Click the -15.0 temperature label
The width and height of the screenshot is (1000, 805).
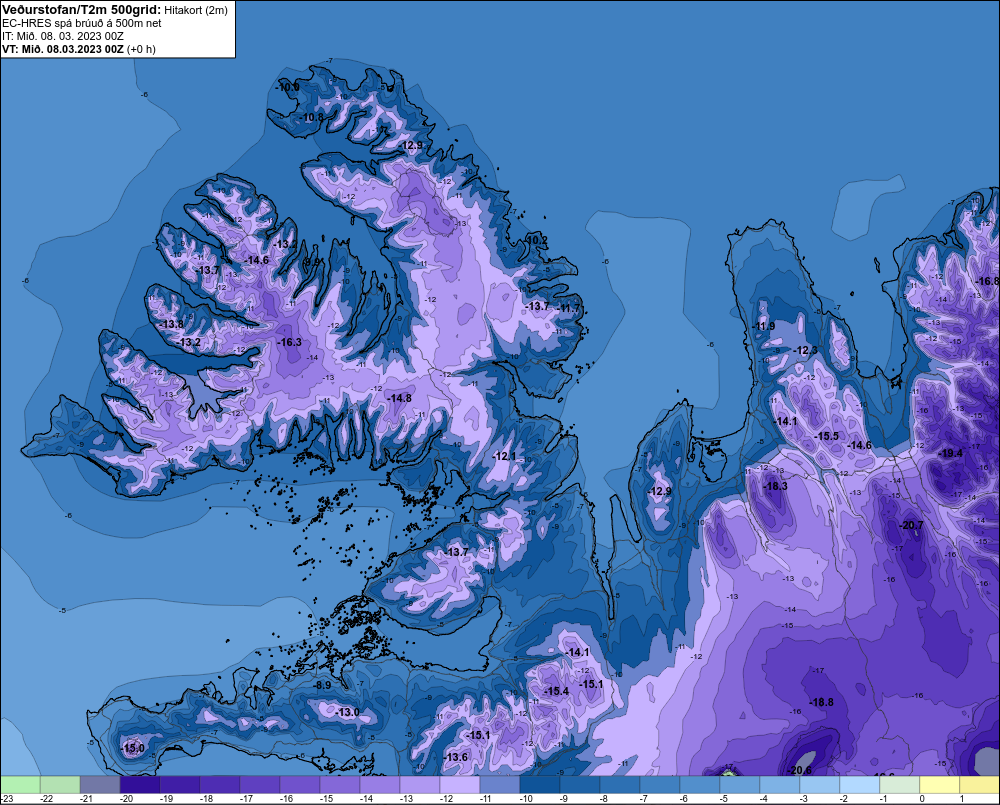pyautogui.click(x=133, y=748)
